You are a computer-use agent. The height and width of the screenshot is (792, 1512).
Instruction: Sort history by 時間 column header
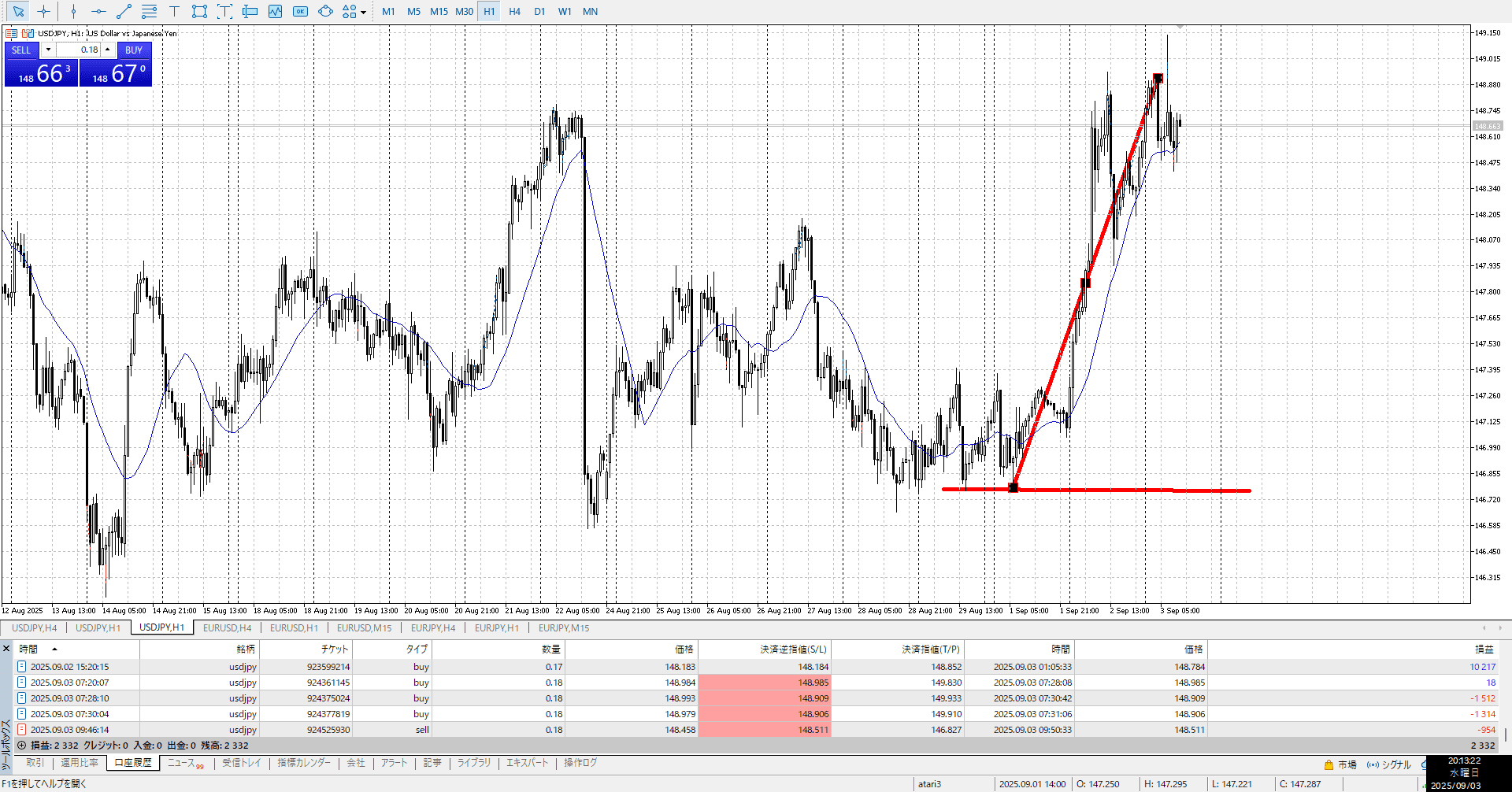coord(29,649)
